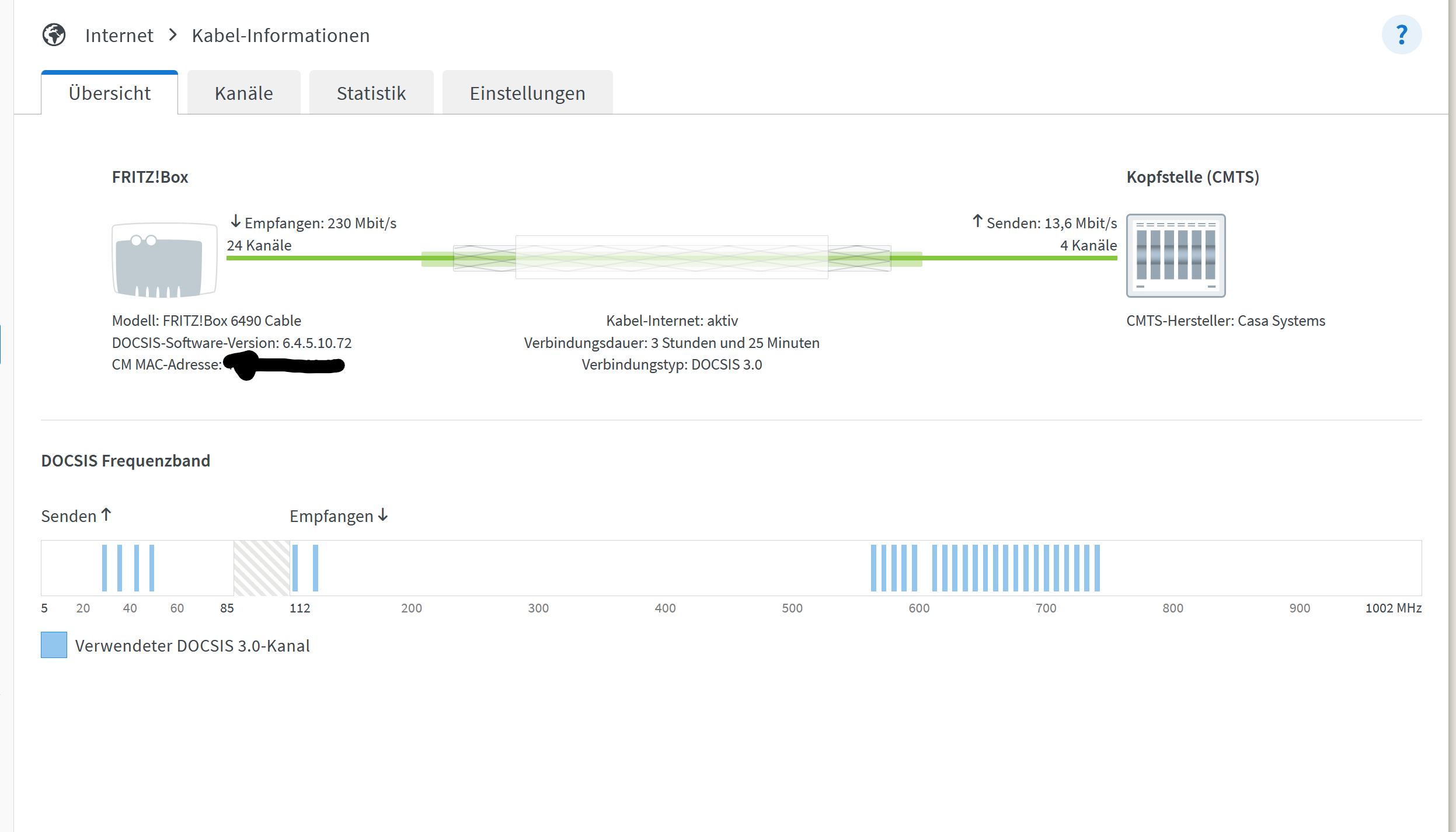This screenshot has height=832, width=1456.
Task: Switch to the Statistik tab
Action: tap(371, 93)
